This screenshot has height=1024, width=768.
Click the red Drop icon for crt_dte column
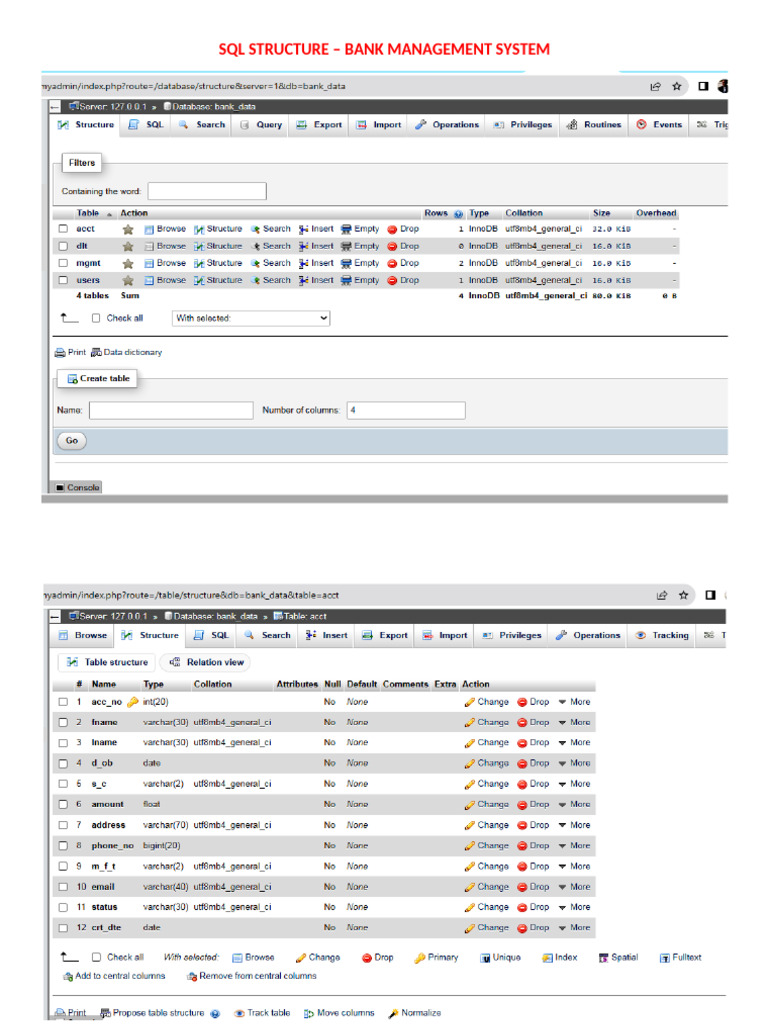[x=522, y=928]
